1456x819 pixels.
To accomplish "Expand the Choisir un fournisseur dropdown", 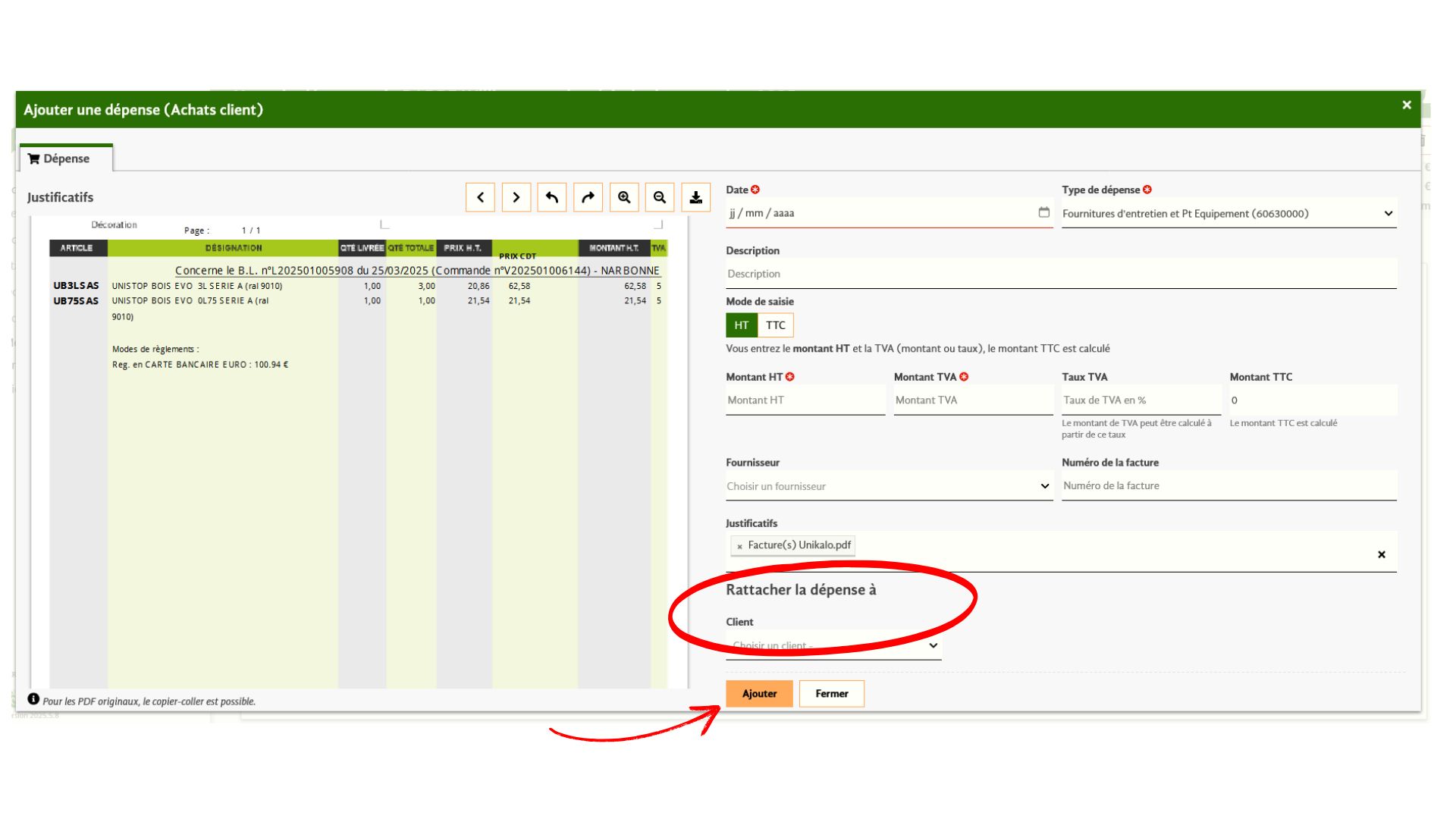I will (889, 486).
